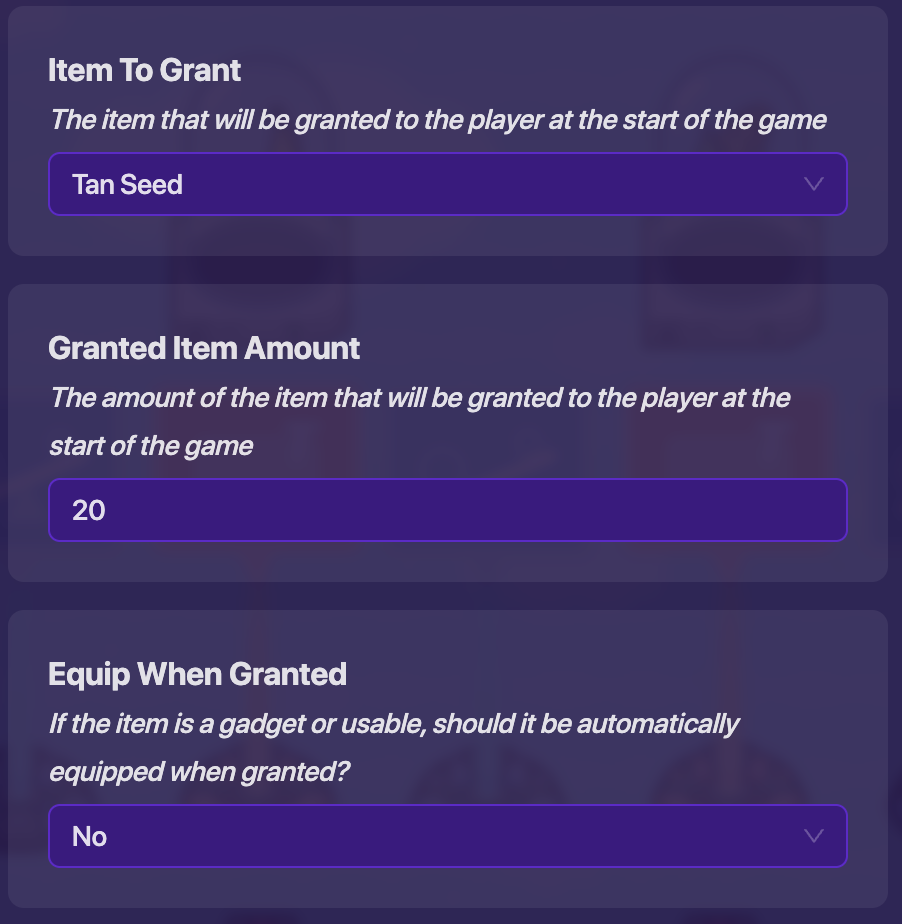Open the Equip When Granted dropdown

(447, 836)
